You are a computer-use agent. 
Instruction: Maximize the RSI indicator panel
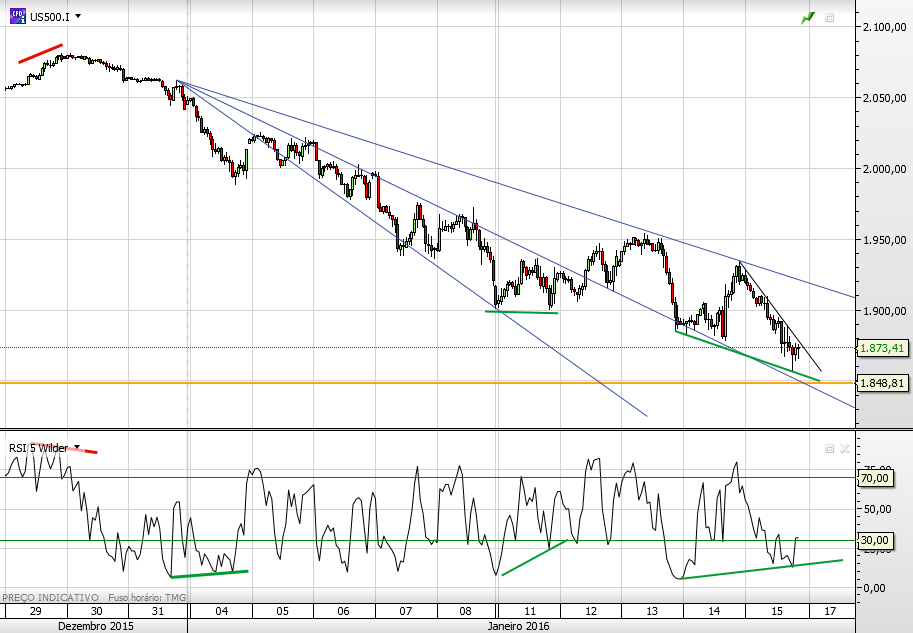tap(829, 448)
